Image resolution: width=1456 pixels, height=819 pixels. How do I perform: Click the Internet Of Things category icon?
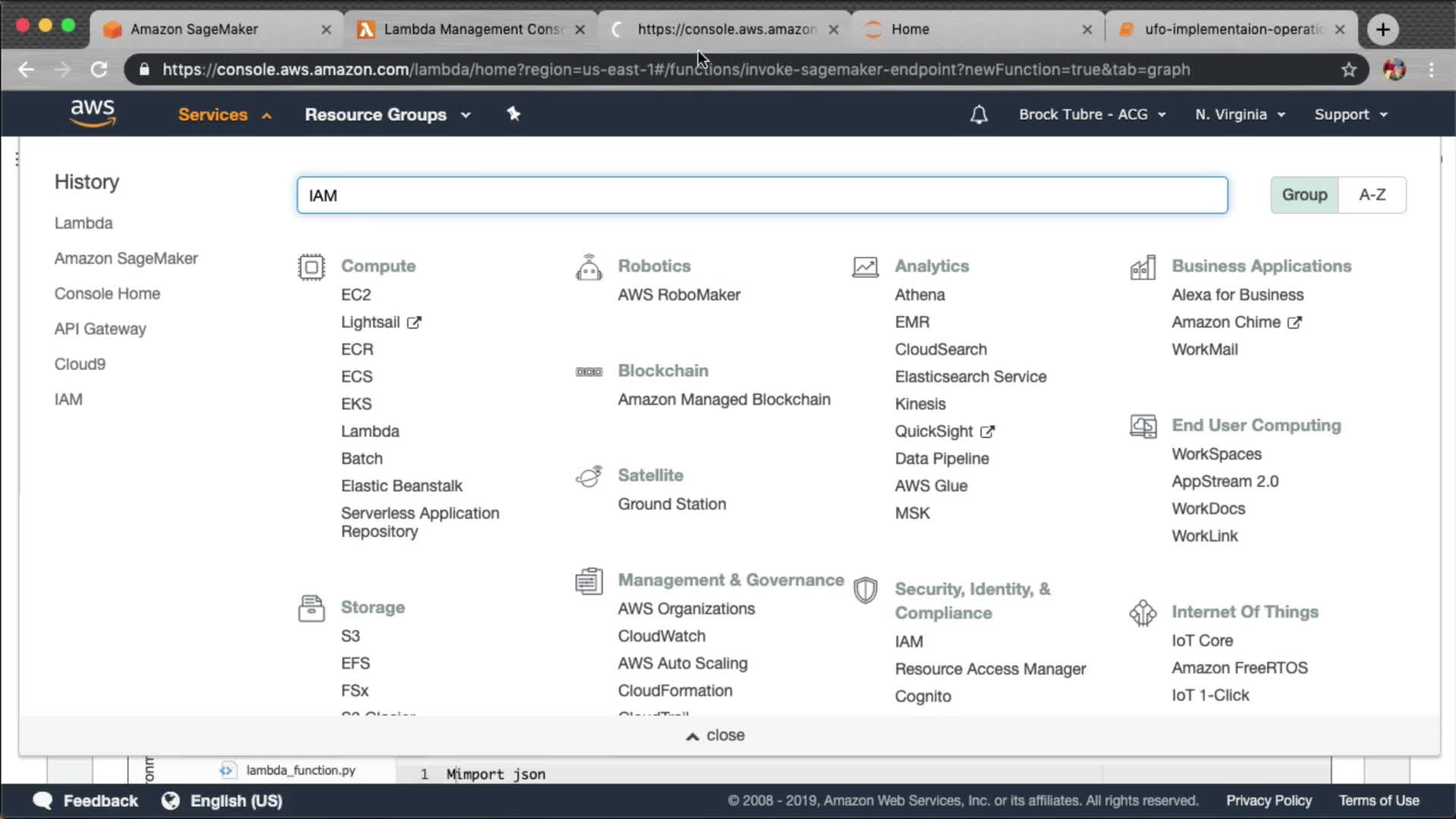(x=1142, y=613)
